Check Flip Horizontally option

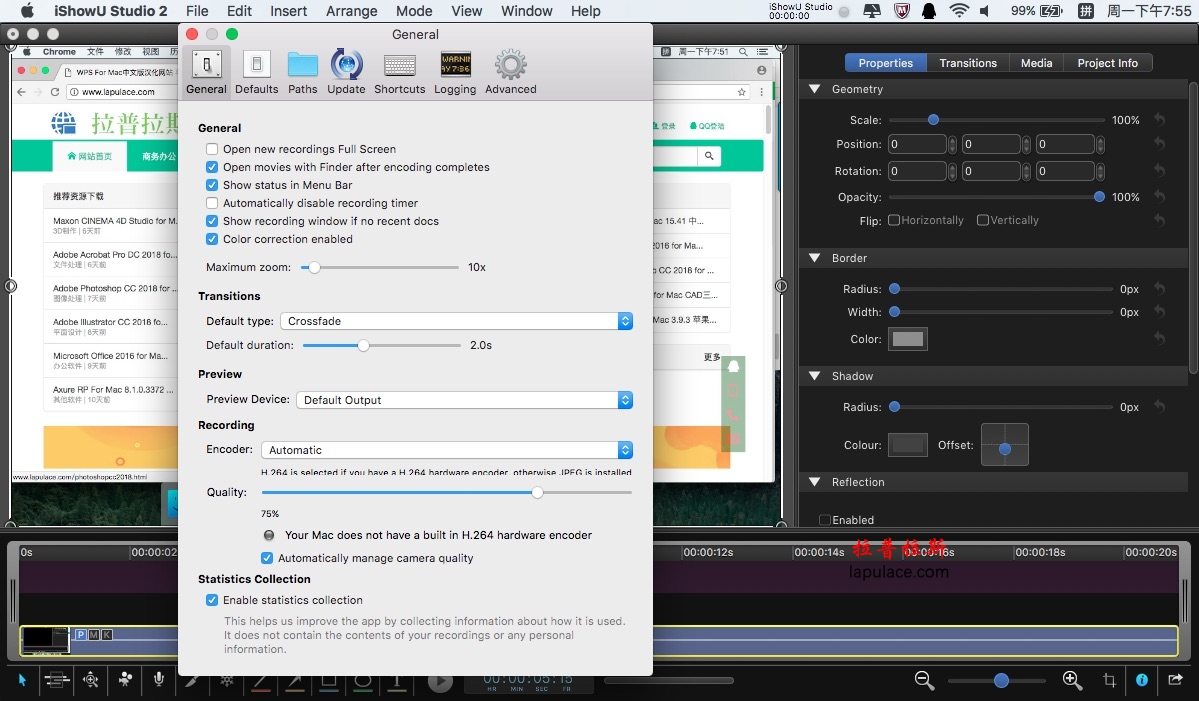tap(893, 220)
